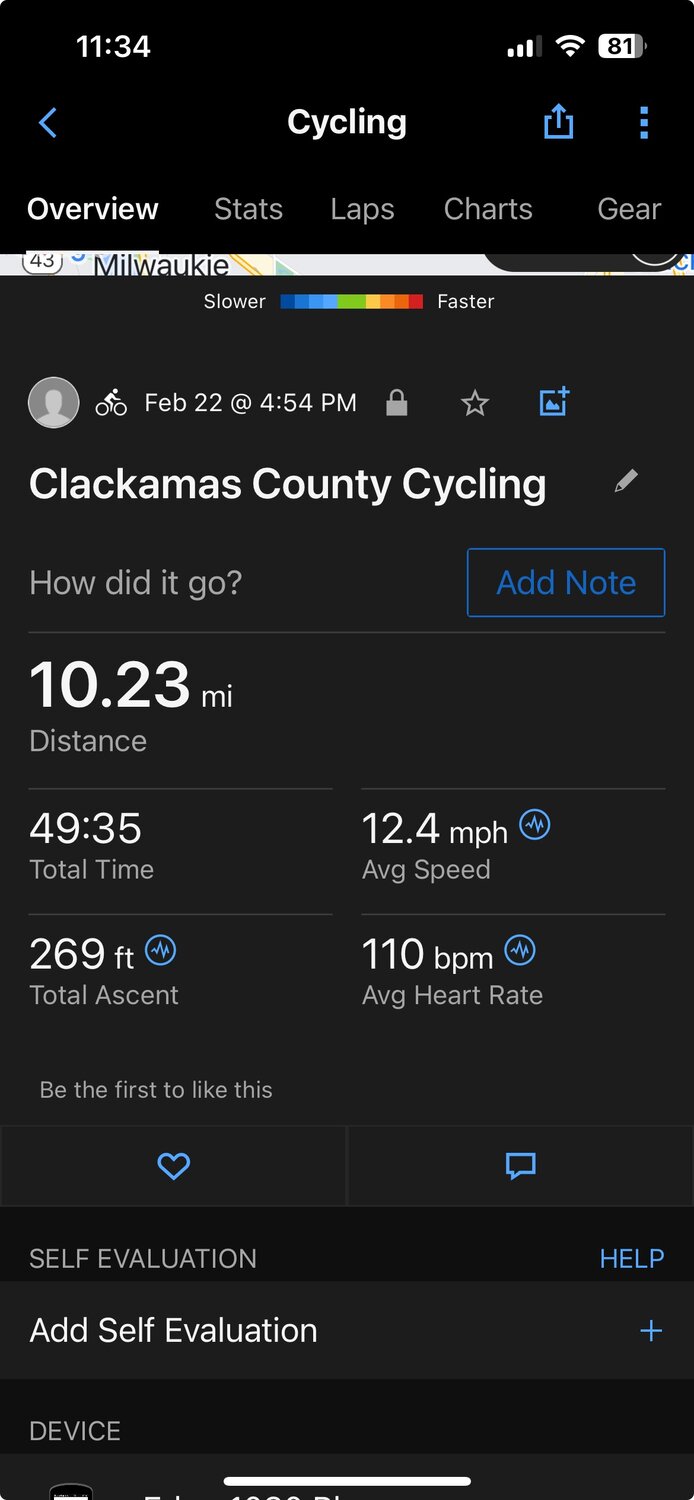Toggle the favorite star
This screenshot has height=1500, width=694.
474,403
